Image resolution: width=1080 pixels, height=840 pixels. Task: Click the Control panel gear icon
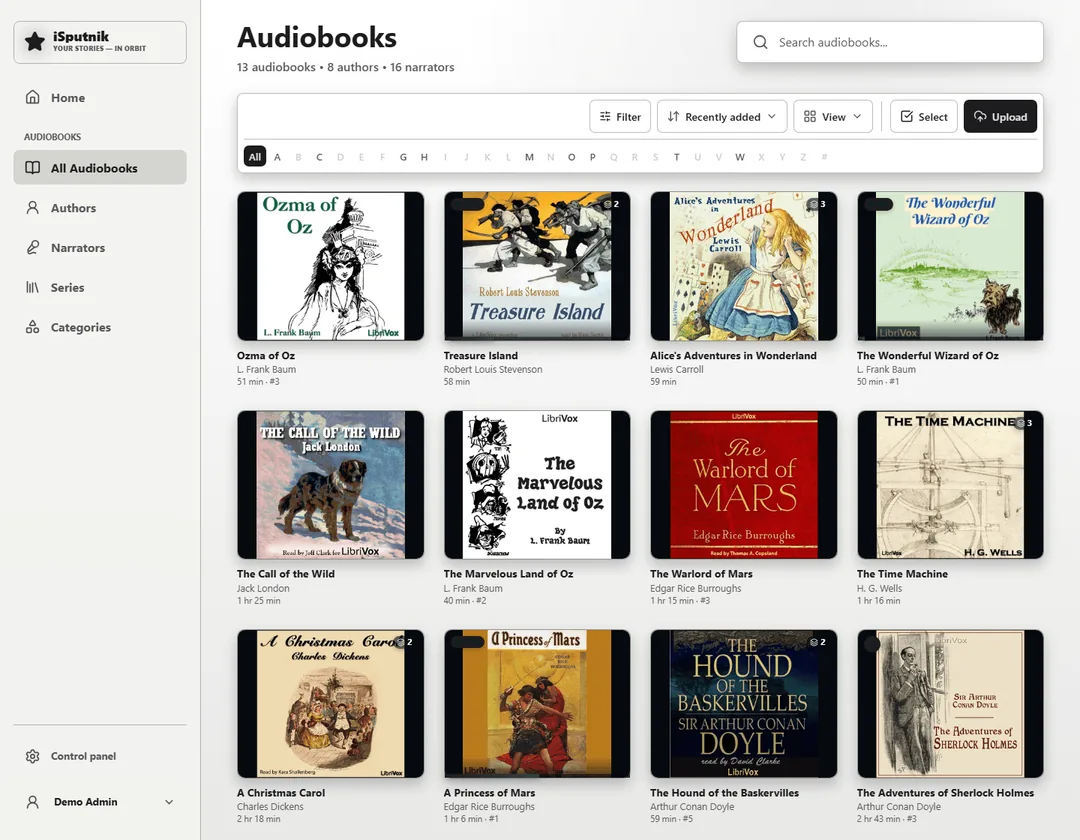tap(32, 756)
